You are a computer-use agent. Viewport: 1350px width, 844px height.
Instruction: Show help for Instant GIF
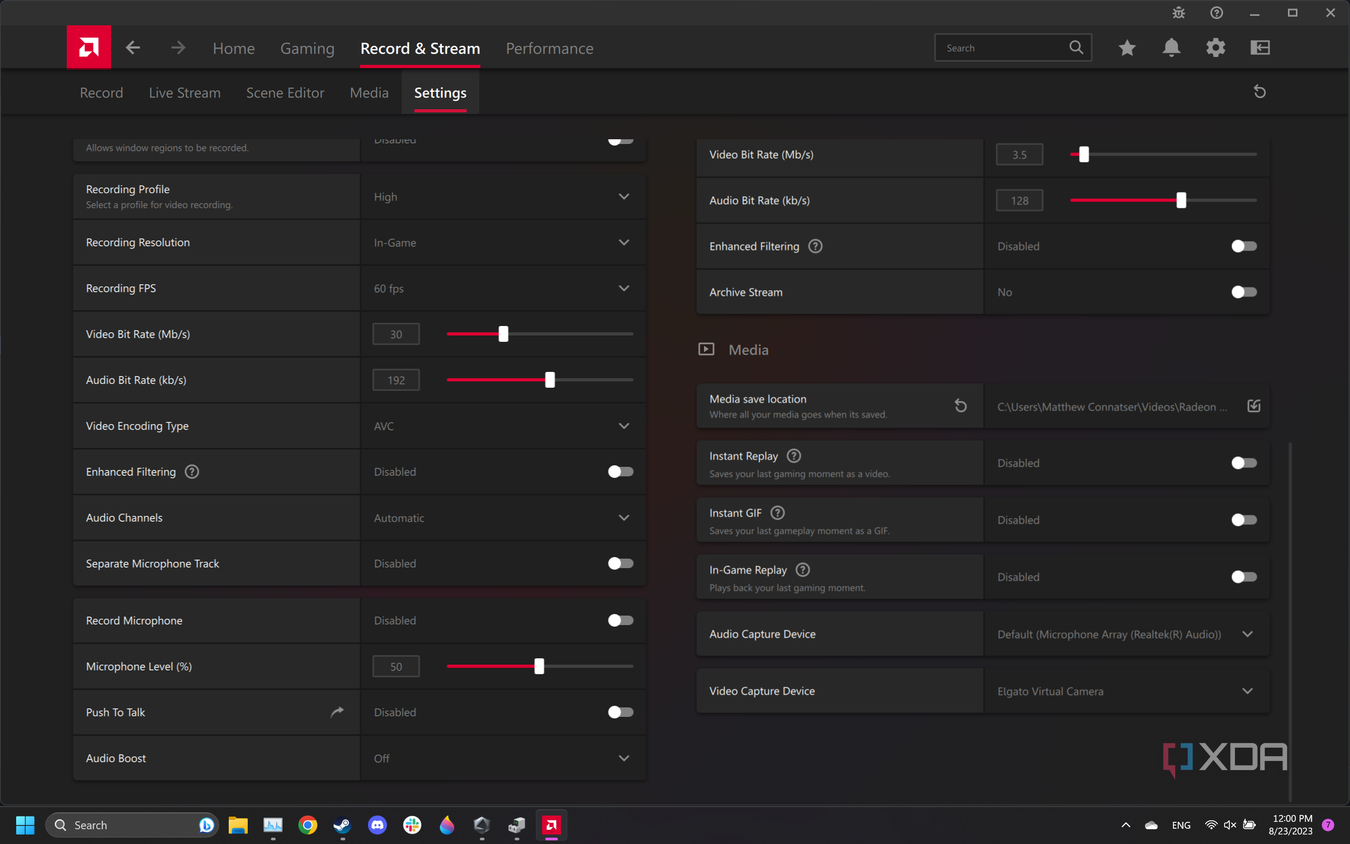(777, 513)
